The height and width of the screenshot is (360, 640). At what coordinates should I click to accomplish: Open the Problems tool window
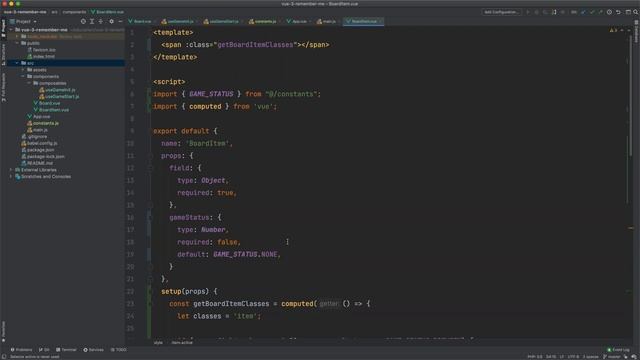pos(21,350)
